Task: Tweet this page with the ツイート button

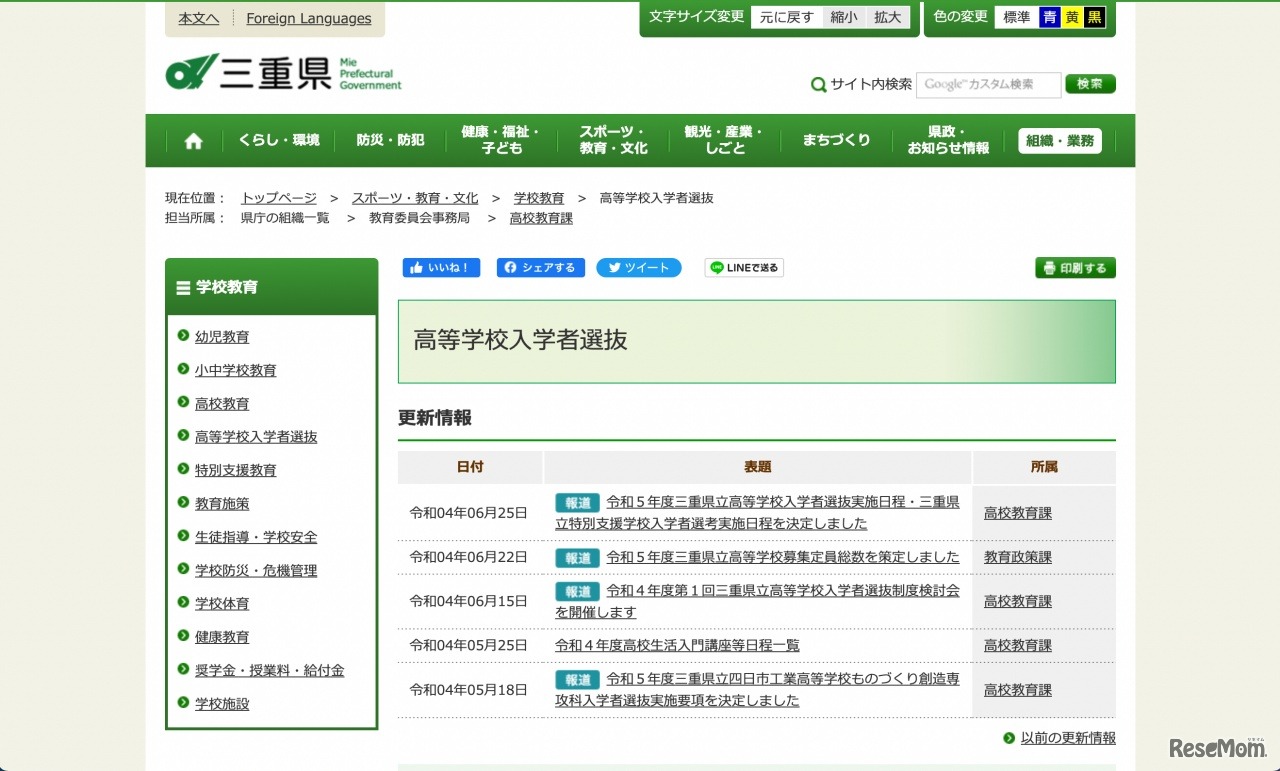Action: click(638, 268)
